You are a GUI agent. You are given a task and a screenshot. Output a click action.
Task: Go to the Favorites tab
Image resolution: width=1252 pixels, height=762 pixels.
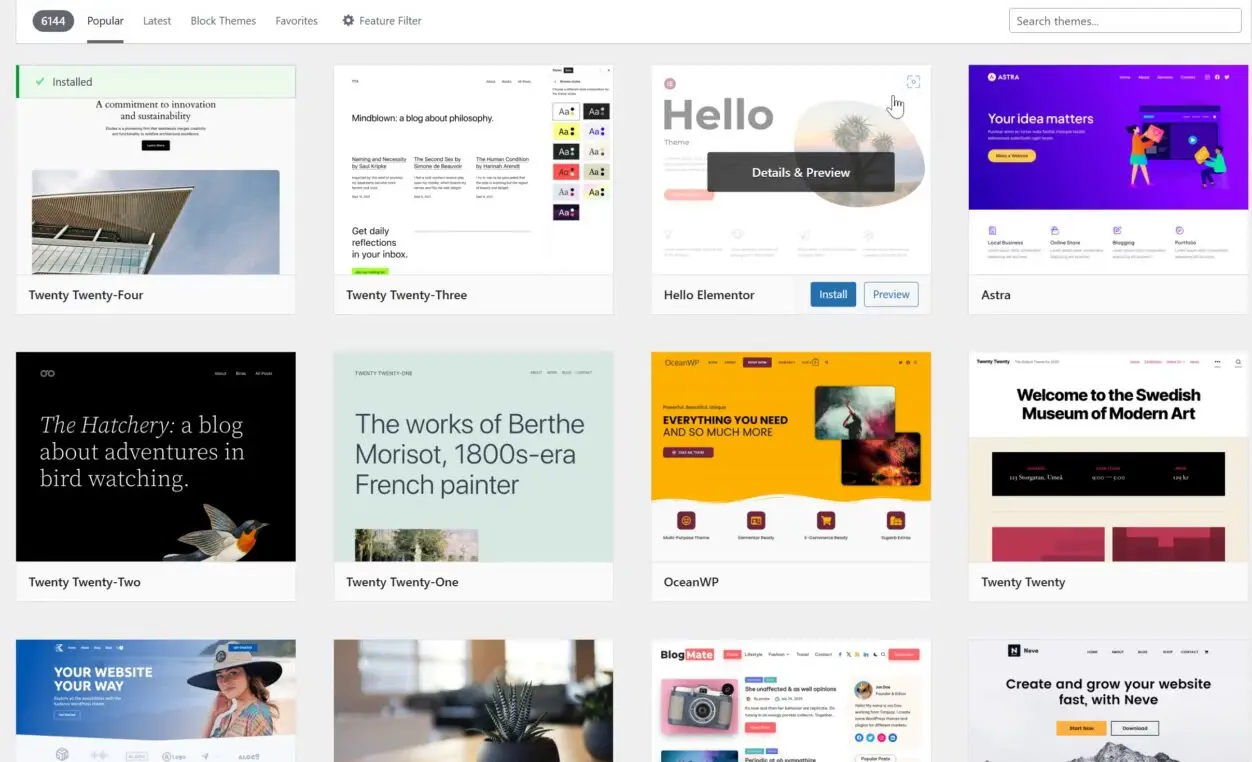click(x=297, y=21)
